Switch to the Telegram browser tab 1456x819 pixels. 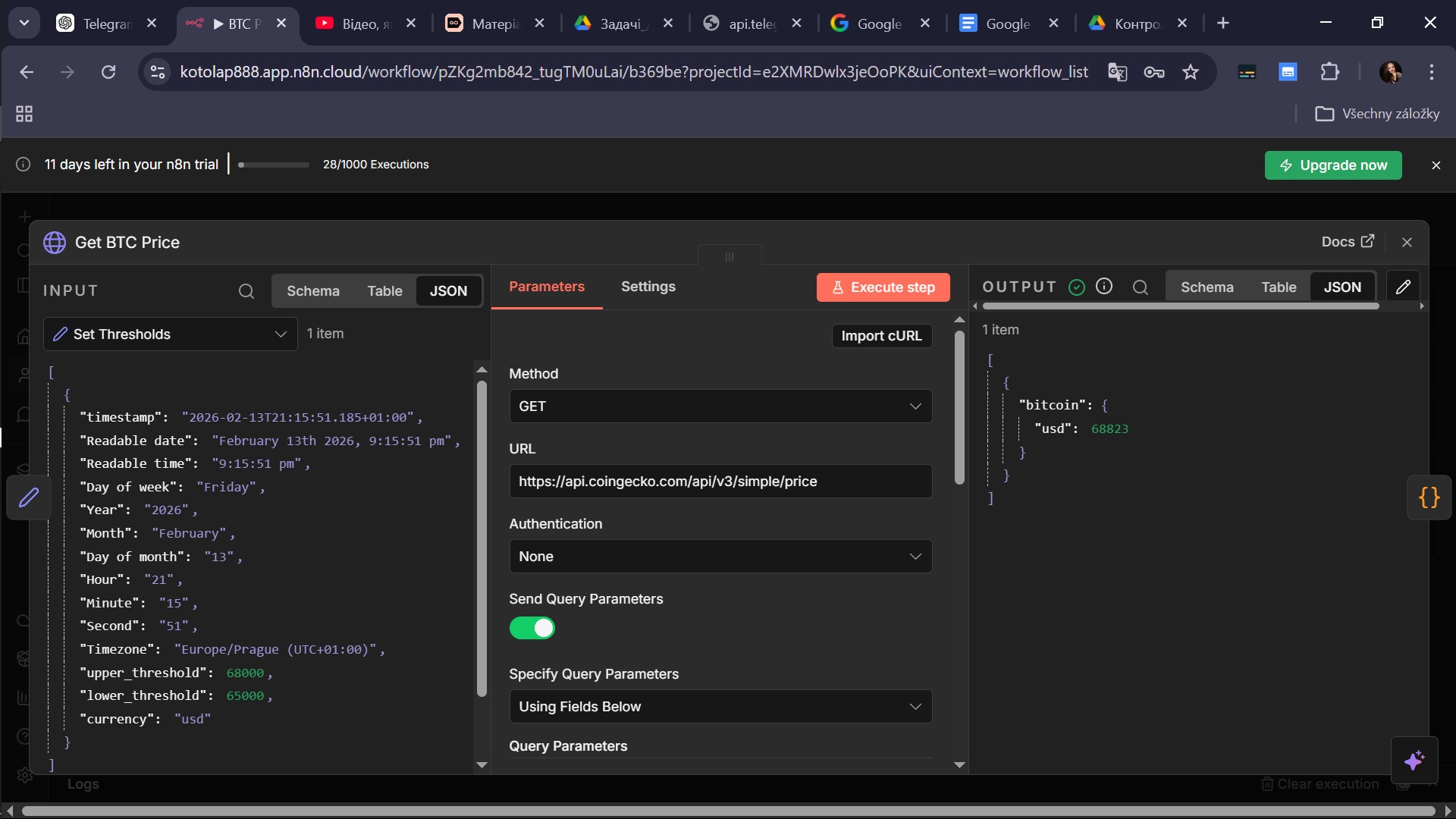point(106,24)
